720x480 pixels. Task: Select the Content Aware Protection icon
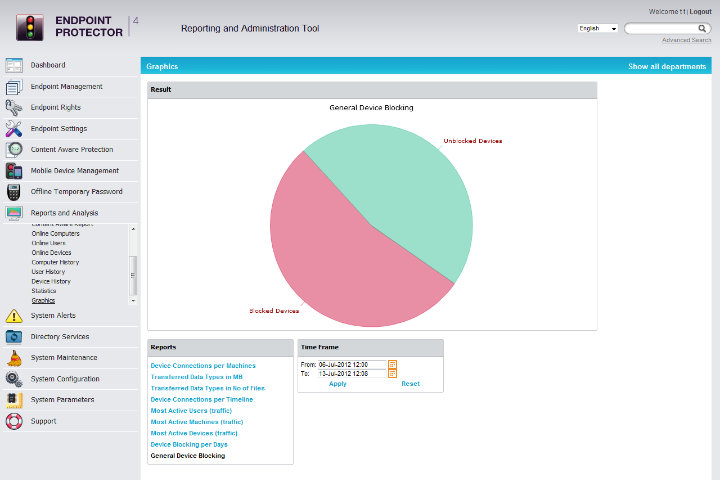click(x=14, y=149)
